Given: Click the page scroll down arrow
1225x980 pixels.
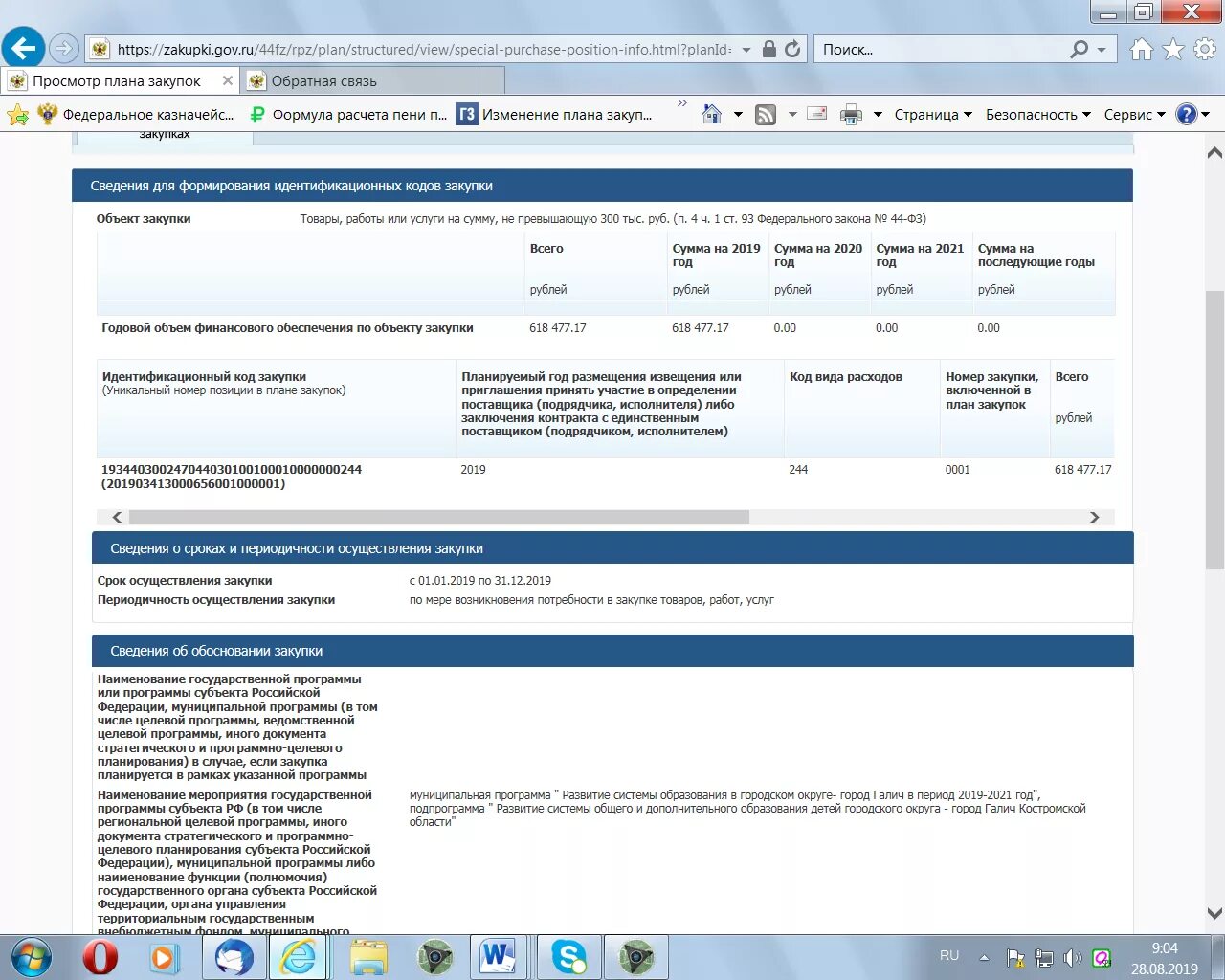Looking at the screenshot, I should tap(1214, 913).
